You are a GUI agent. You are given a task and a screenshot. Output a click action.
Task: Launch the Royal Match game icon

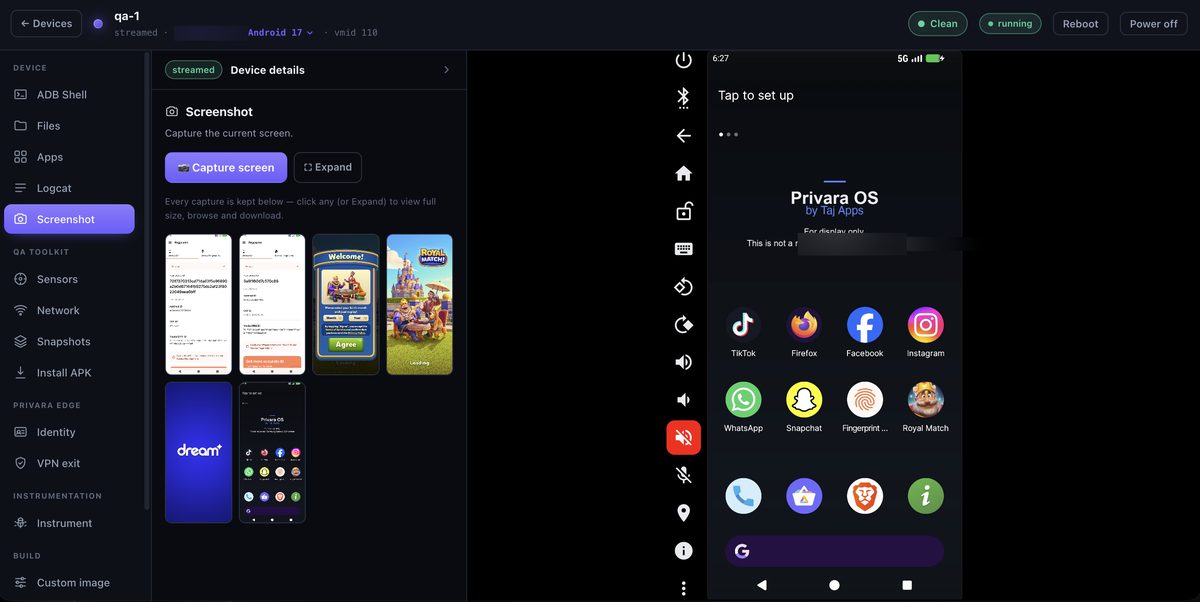pos(926,400)
